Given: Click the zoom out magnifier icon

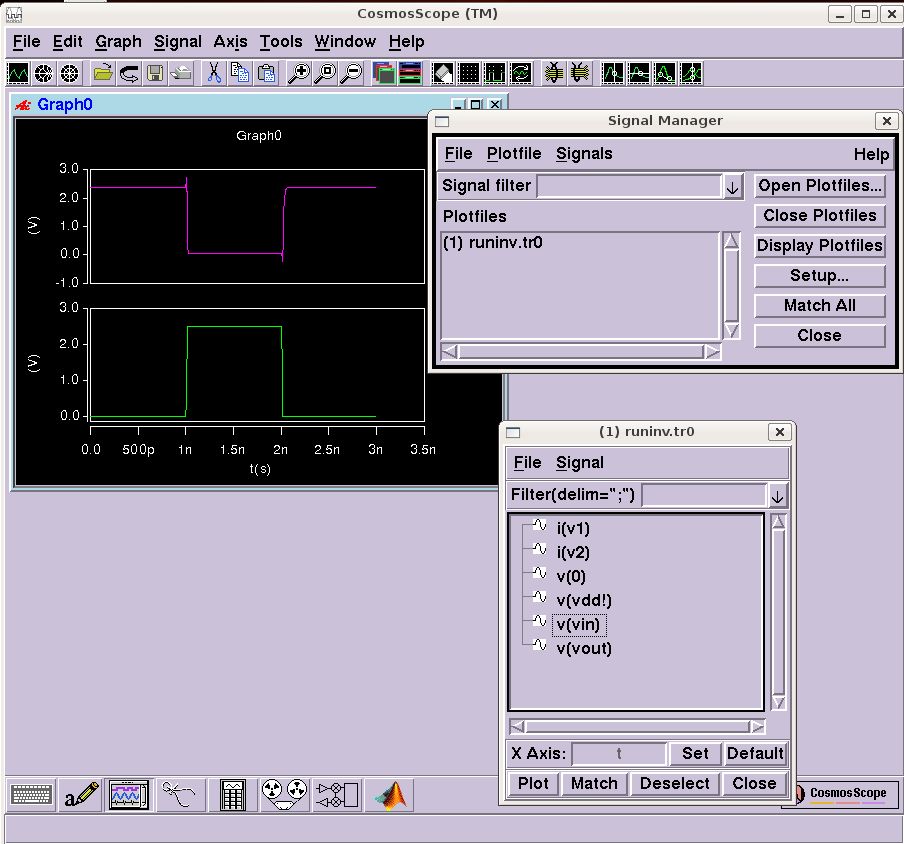Looking at the screenshot, I should tap(351, 73).
